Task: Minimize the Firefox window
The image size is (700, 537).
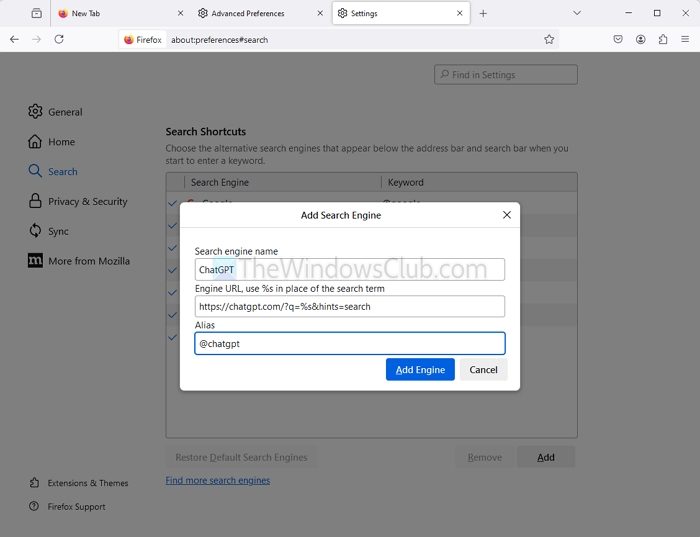Action: (x=629, y=13)
